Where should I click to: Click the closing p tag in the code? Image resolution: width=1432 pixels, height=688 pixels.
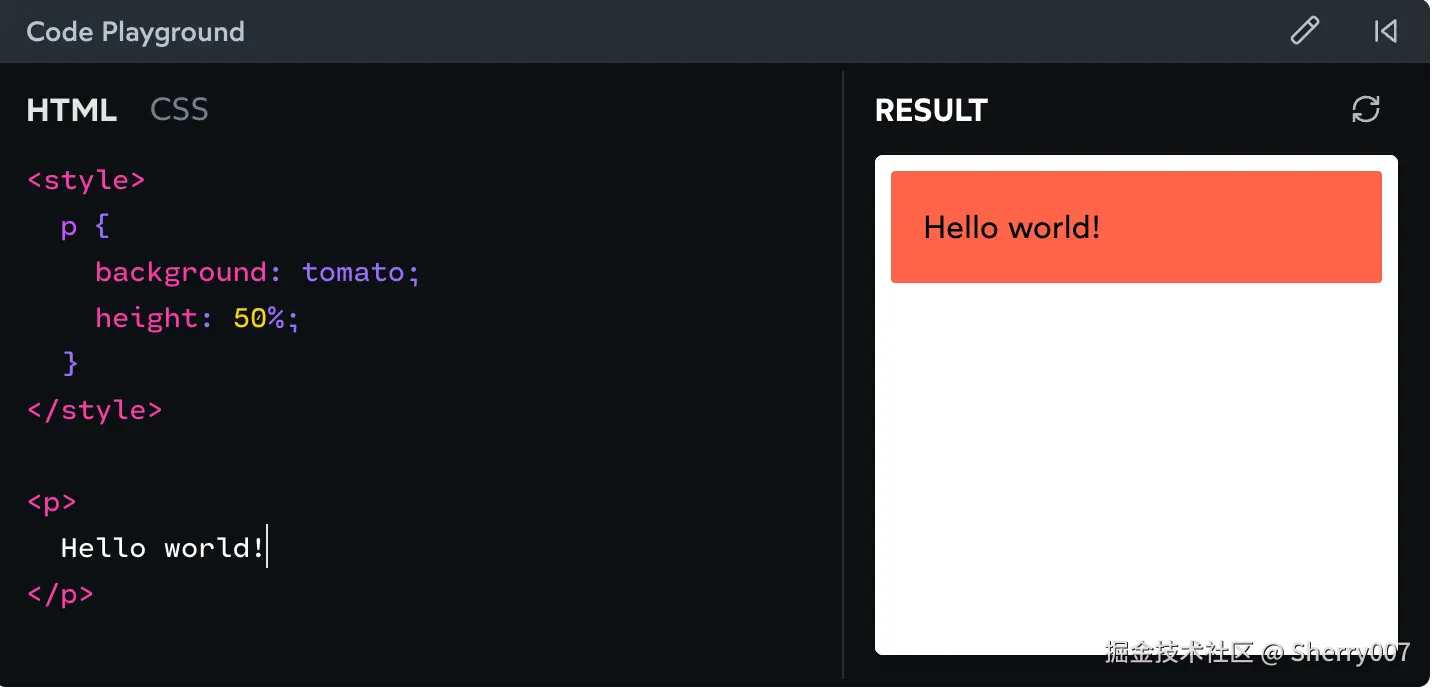[x=60, y=594]
